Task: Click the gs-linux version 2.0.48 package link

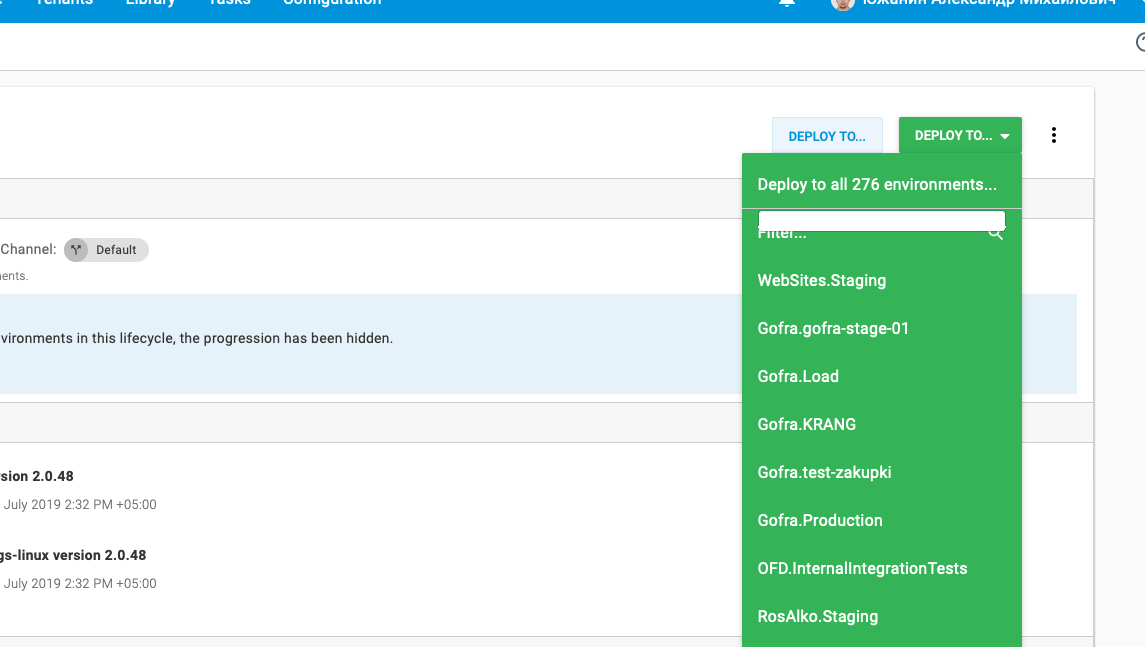Action: click(x=73, y=555)
